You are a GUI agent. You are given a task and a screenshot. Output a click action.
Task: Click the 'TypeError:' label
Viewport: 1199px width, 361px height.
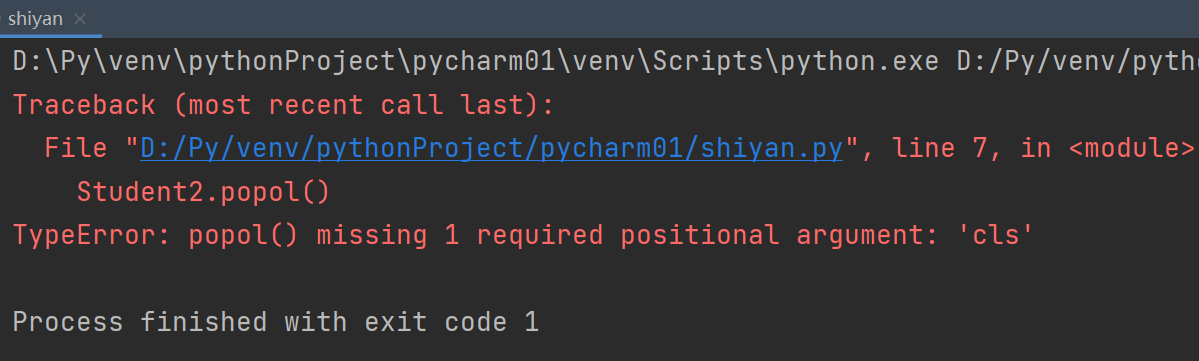[x=92, y=236]
